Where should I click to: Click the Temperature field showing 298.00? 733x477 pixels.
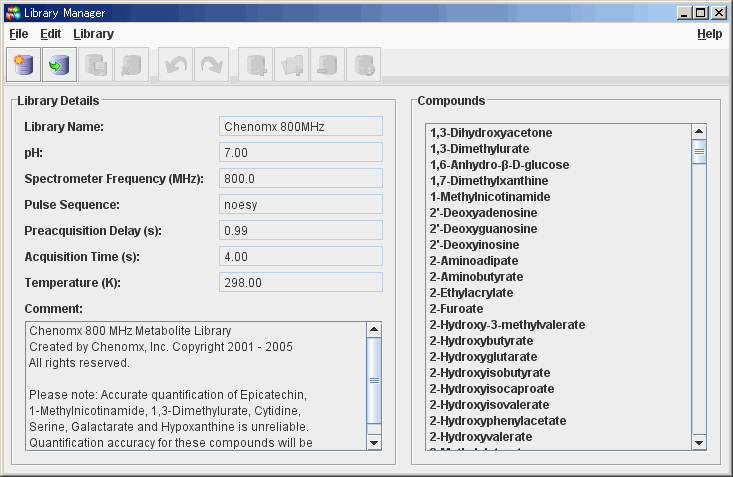(x=301, y=282)
